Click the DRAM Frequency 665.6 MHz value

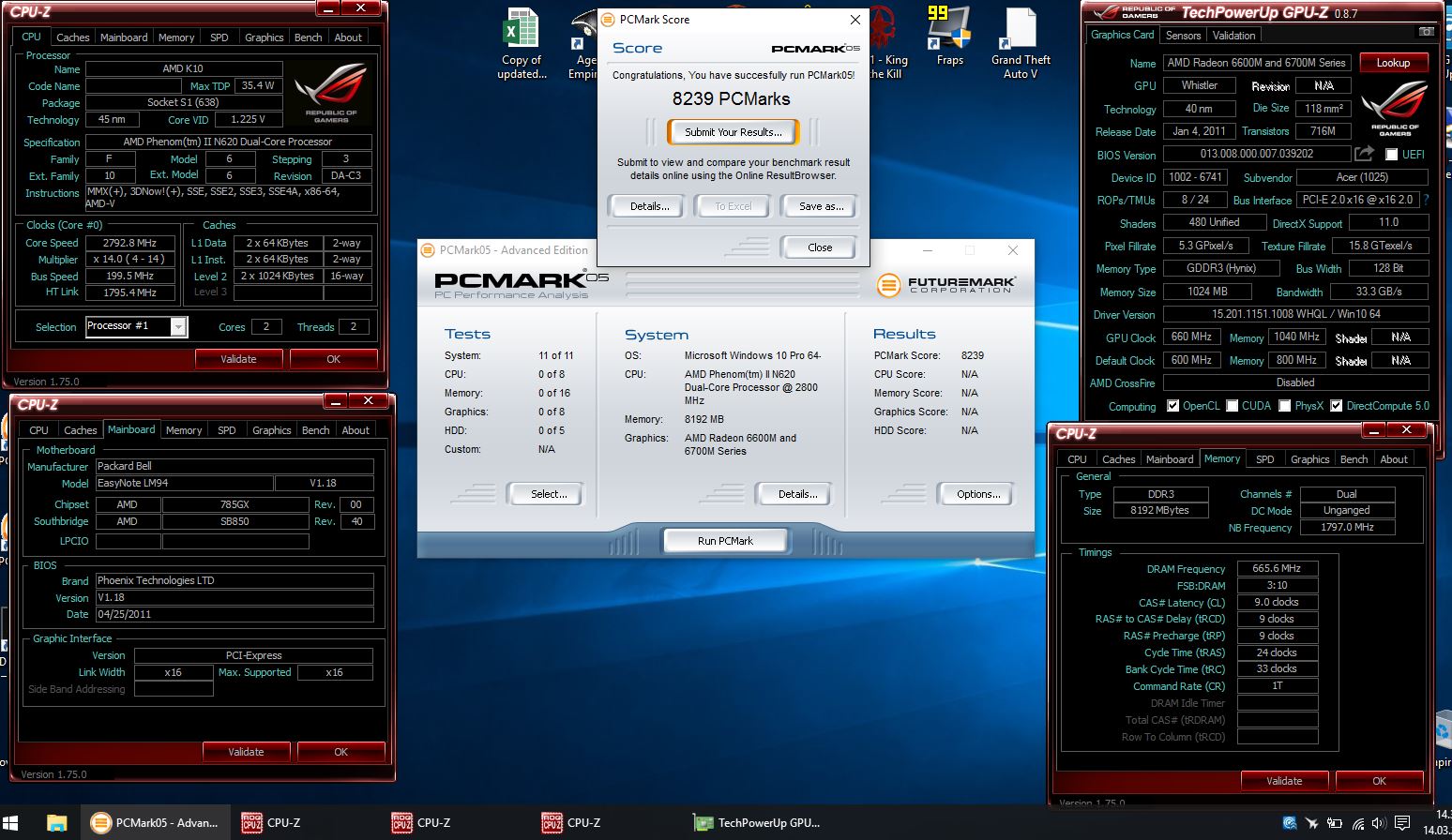pos(1277,568)
